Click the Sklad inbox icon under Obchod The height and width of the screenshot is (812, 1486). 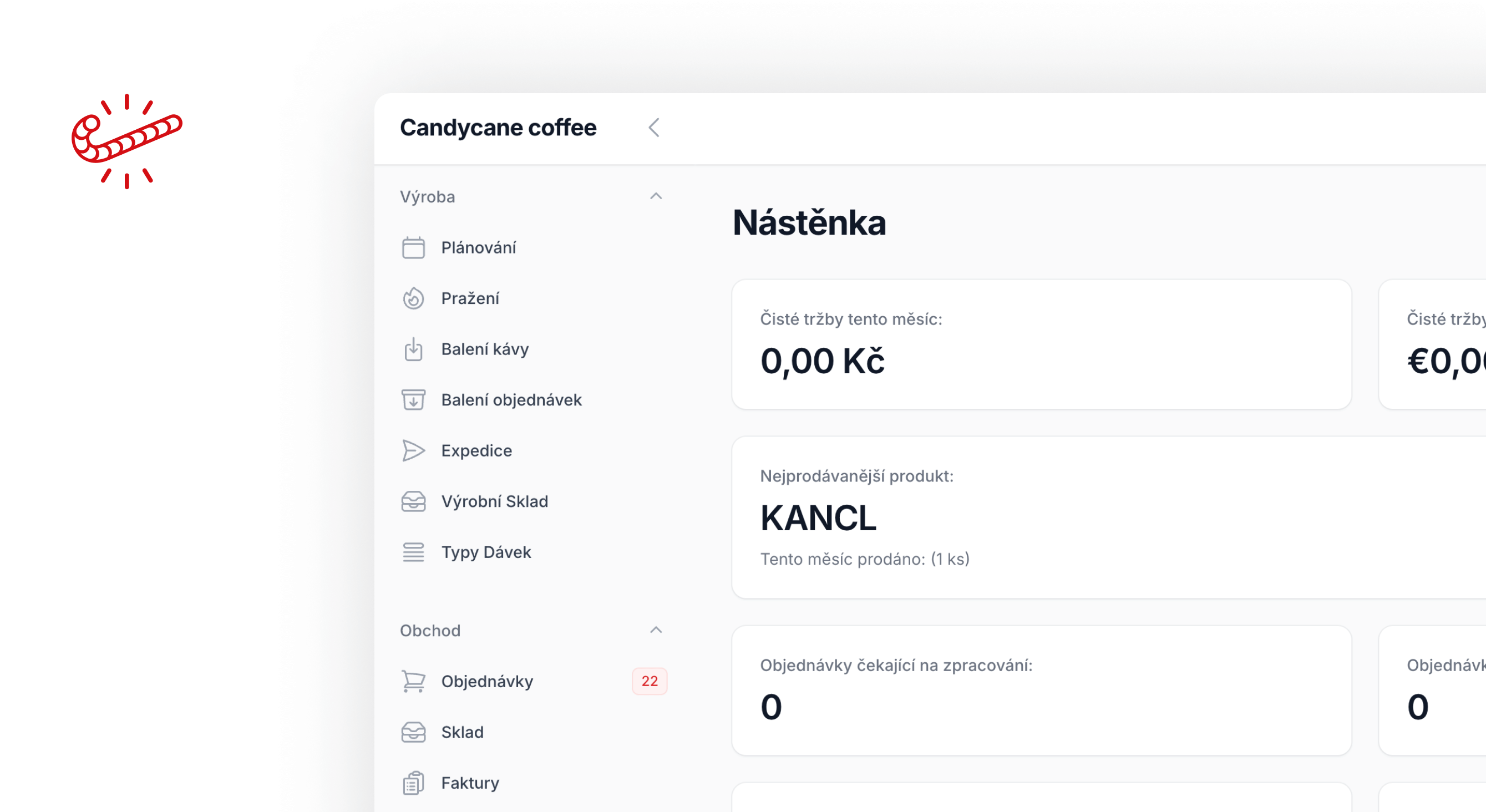(x=413, y=733)
